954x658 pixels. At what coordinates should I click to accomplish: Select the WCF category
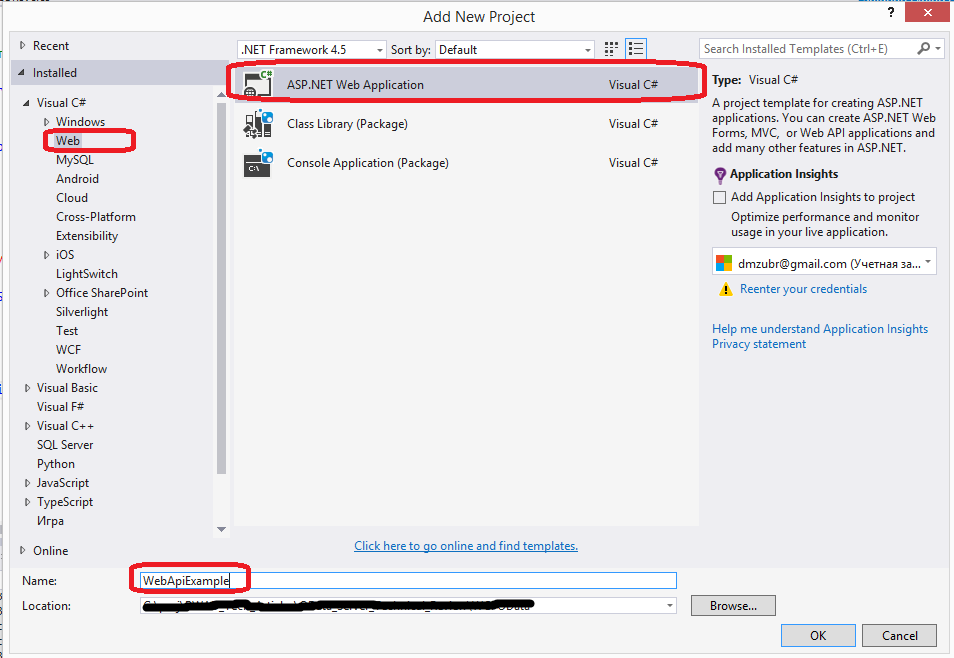[x=68, y=349]
